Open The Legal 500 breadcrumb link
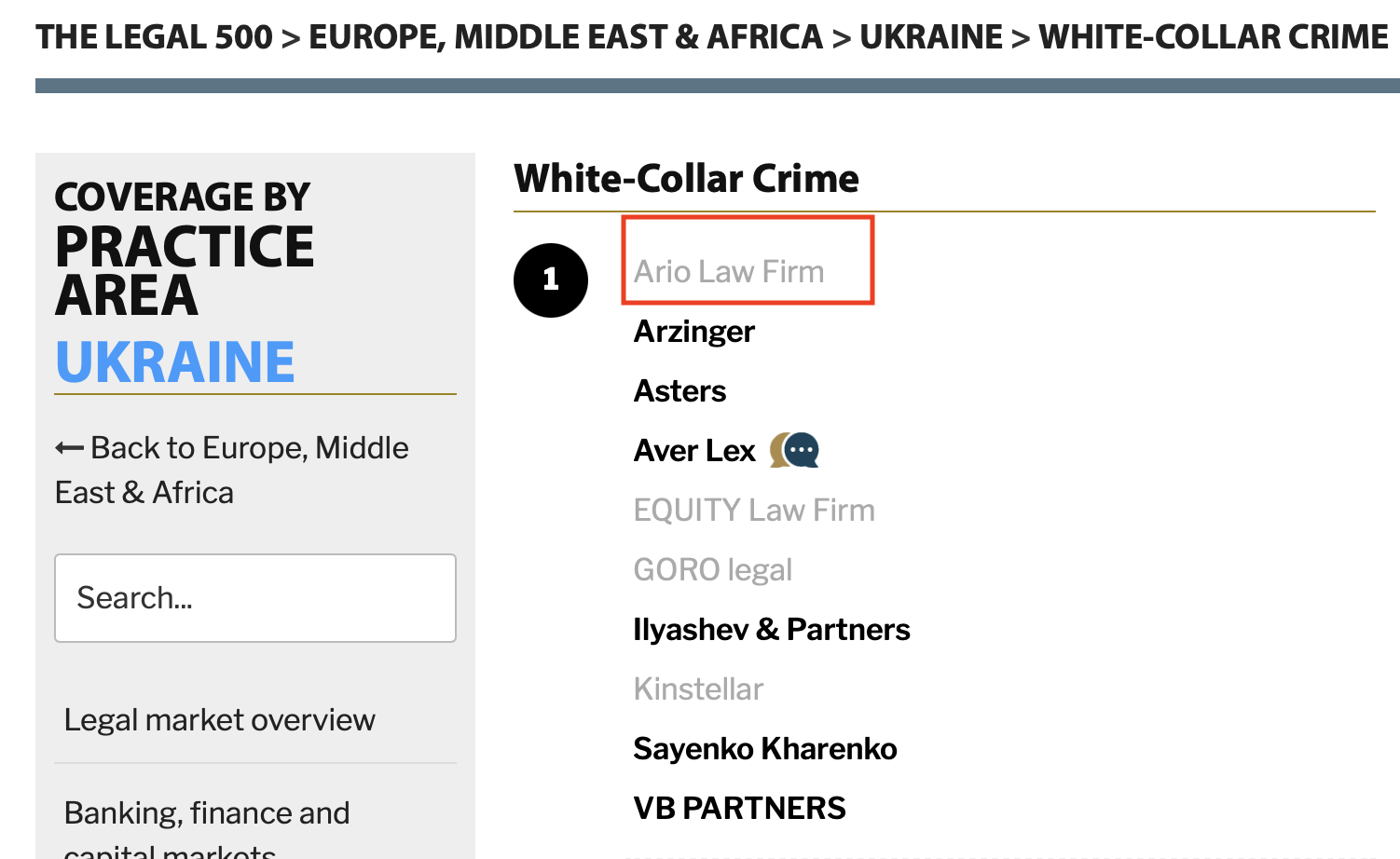Screen dimensions: 1400x859 [155, 37]
